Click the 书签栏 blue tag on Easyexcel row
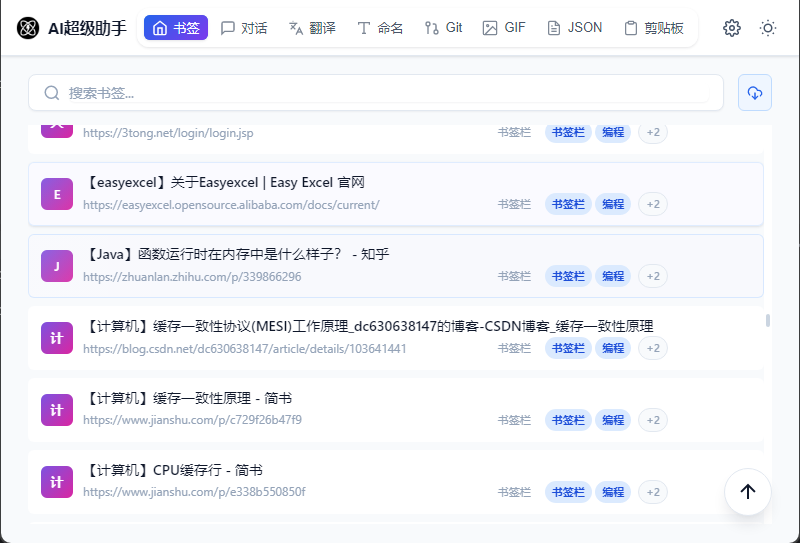Screen dimensions: 800x543 click(x=568, y=204)
